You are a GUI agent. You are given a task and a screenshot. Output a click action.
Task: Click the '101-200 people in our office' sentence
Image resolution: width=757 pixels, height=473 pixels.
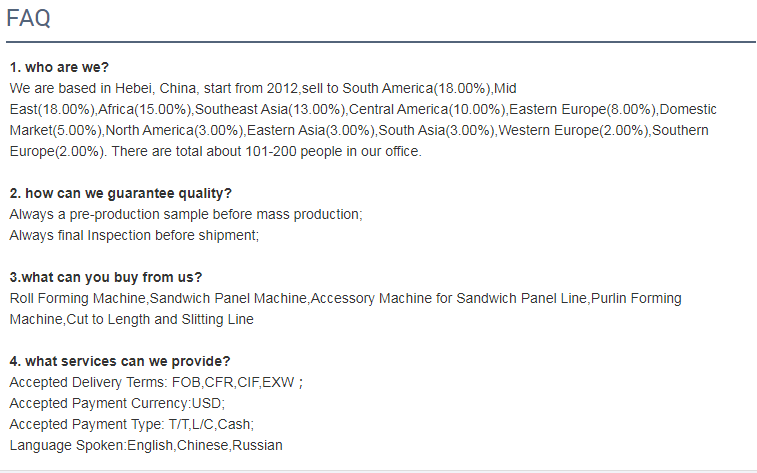(333, 152)
